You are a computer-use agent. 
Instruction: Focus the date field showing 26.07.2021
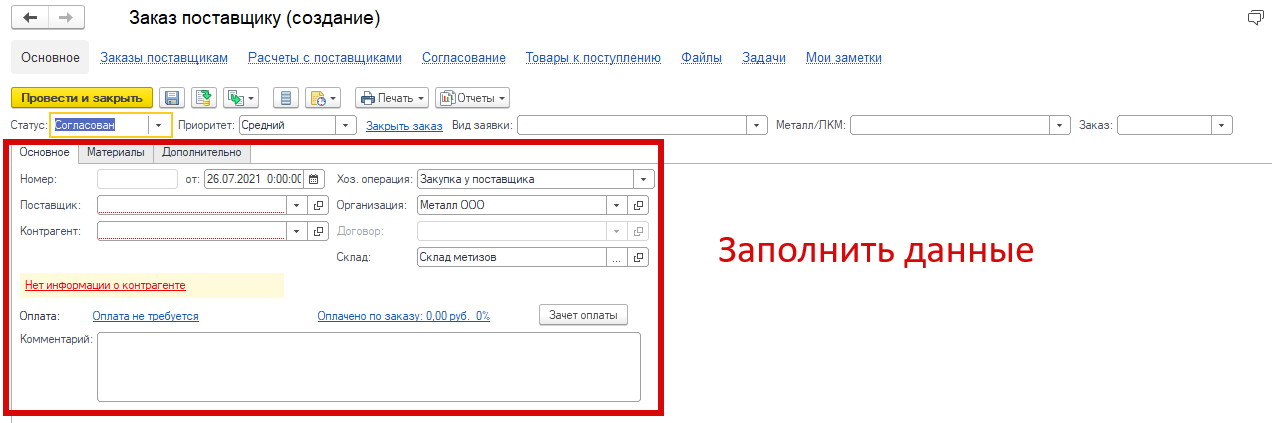[254, 179]
